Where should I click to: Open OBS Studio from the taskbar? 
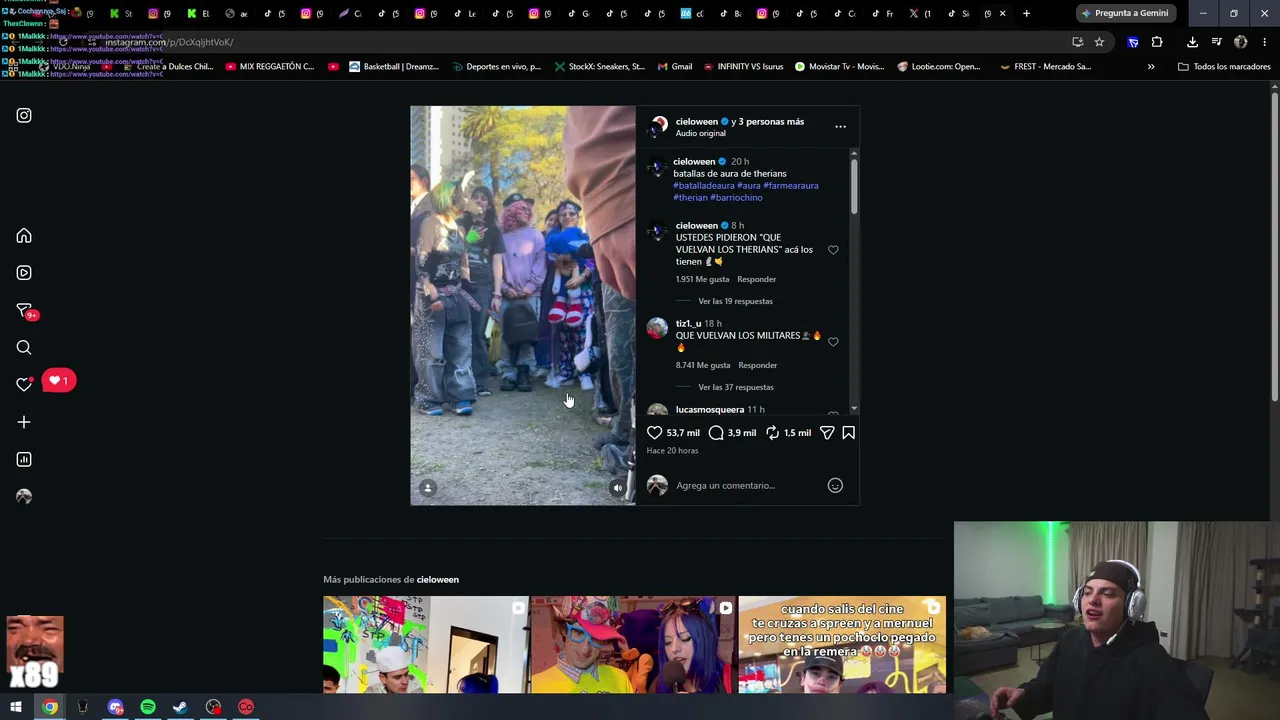213,707
